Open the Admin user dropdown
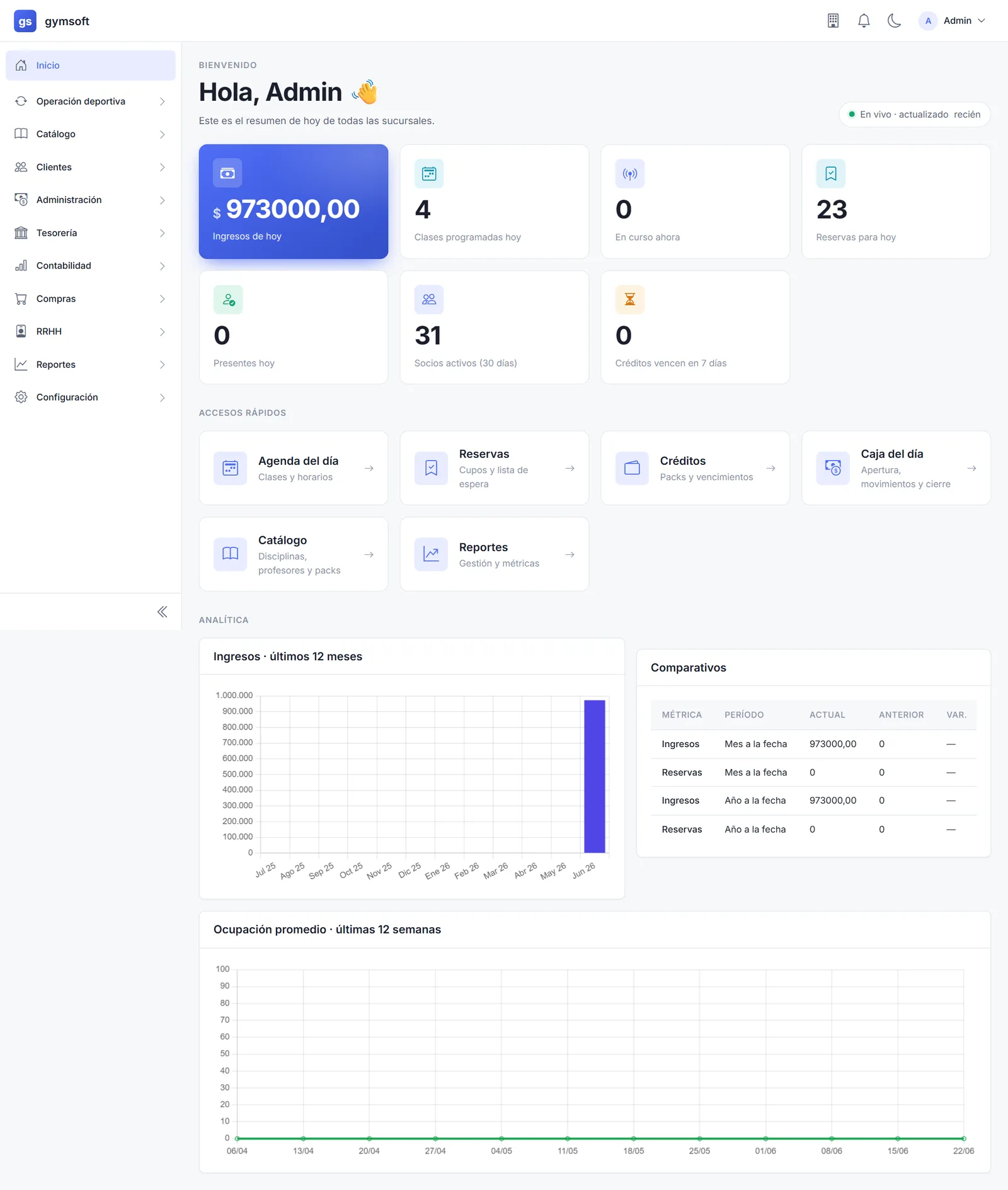The width and height of the screenshot is (1008, 1190). 953,21
